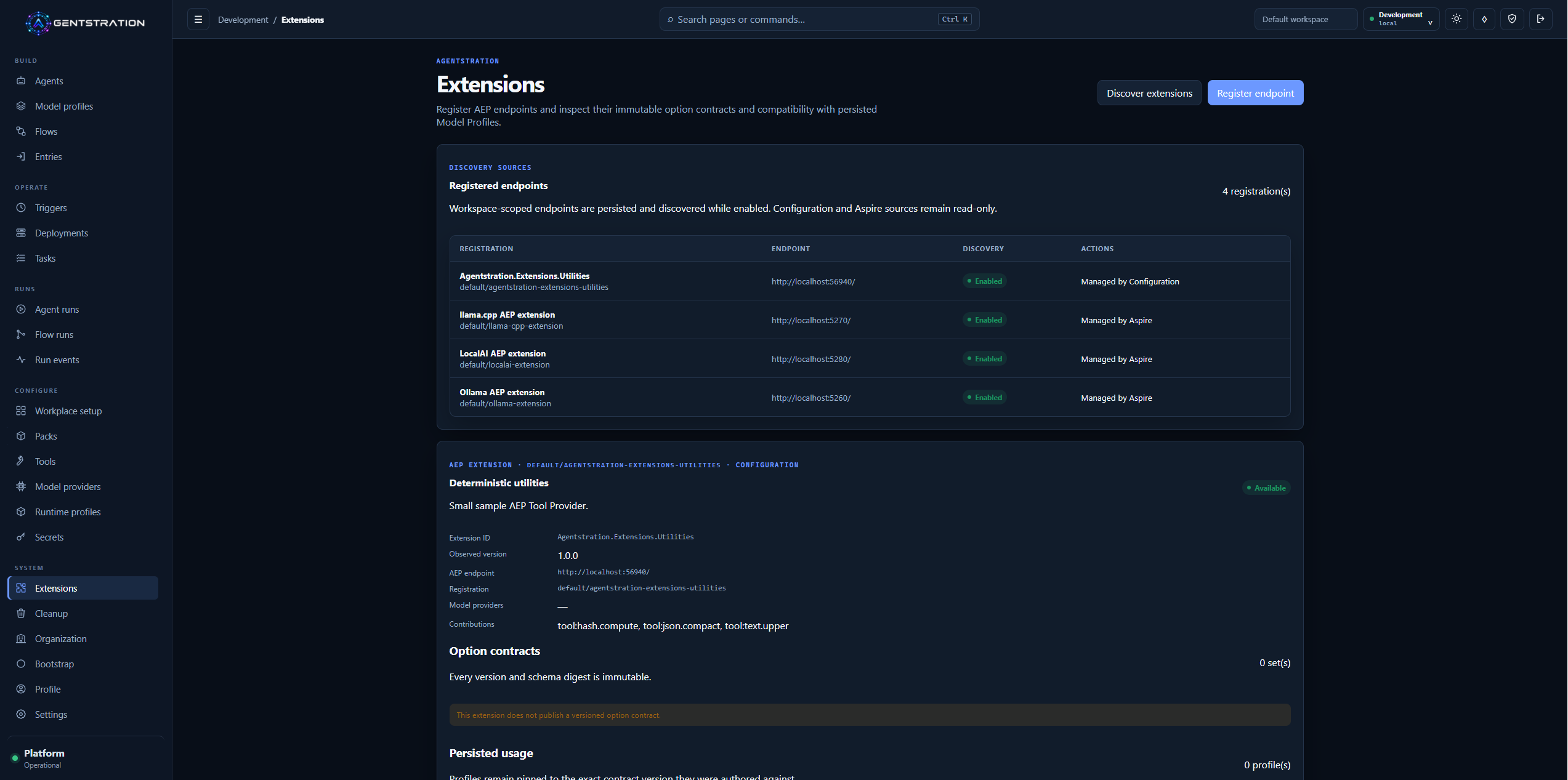This screenshot has height=780, width=1568.
Task: Click the Workplace setup grid icon
Action: tap(21, 411)
